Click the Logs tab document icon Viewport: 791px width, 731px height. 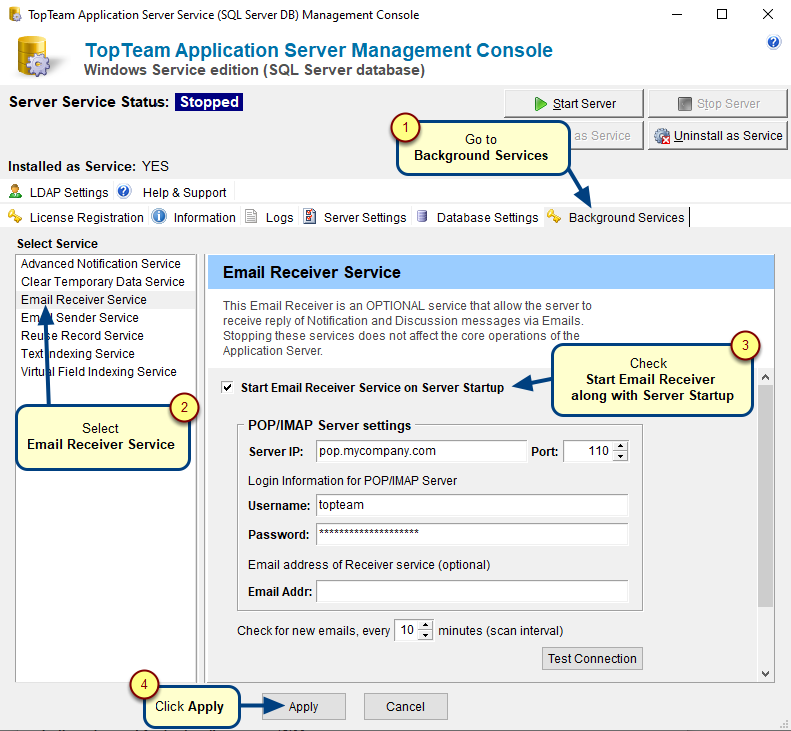coord(251,216)
